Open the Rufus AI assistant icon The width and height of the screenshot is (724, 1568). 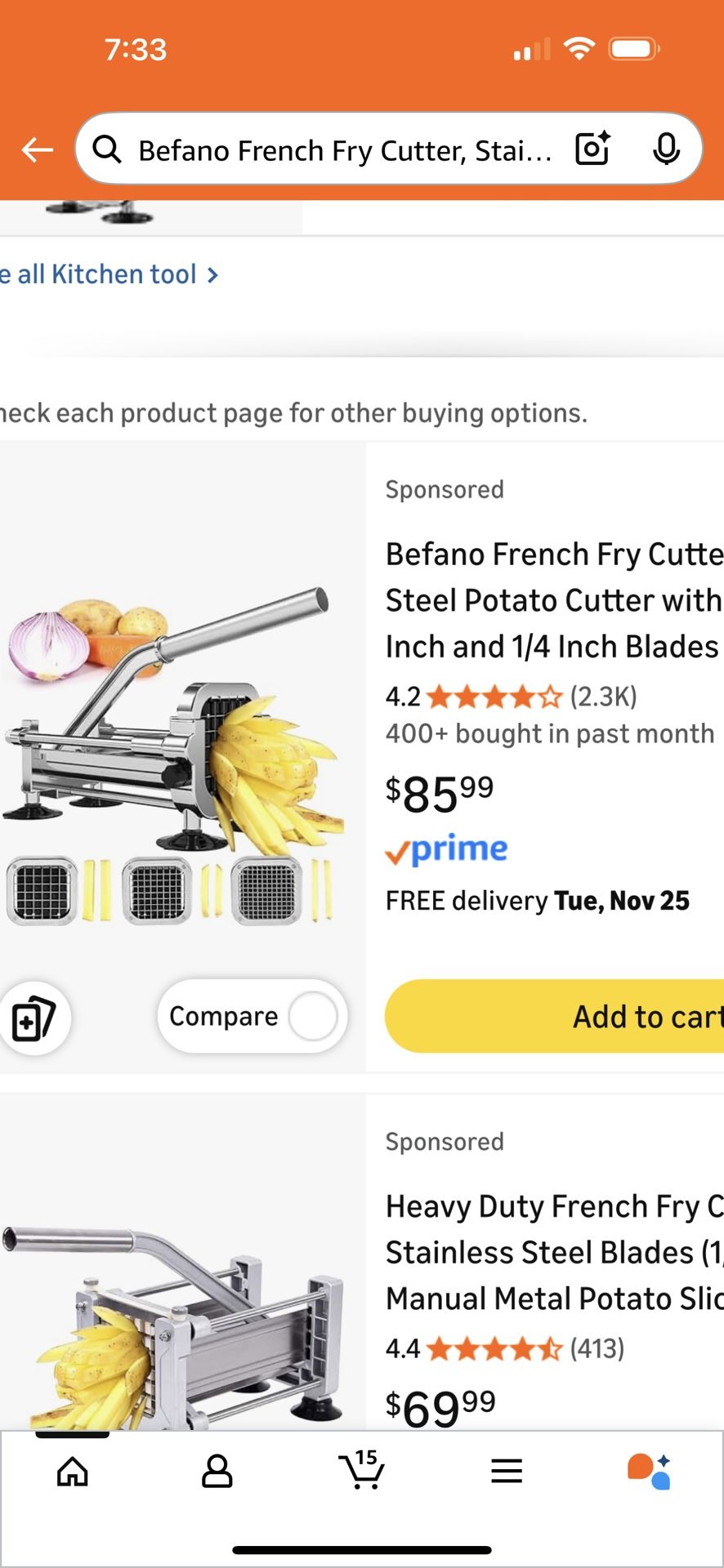pos(650,1471)
